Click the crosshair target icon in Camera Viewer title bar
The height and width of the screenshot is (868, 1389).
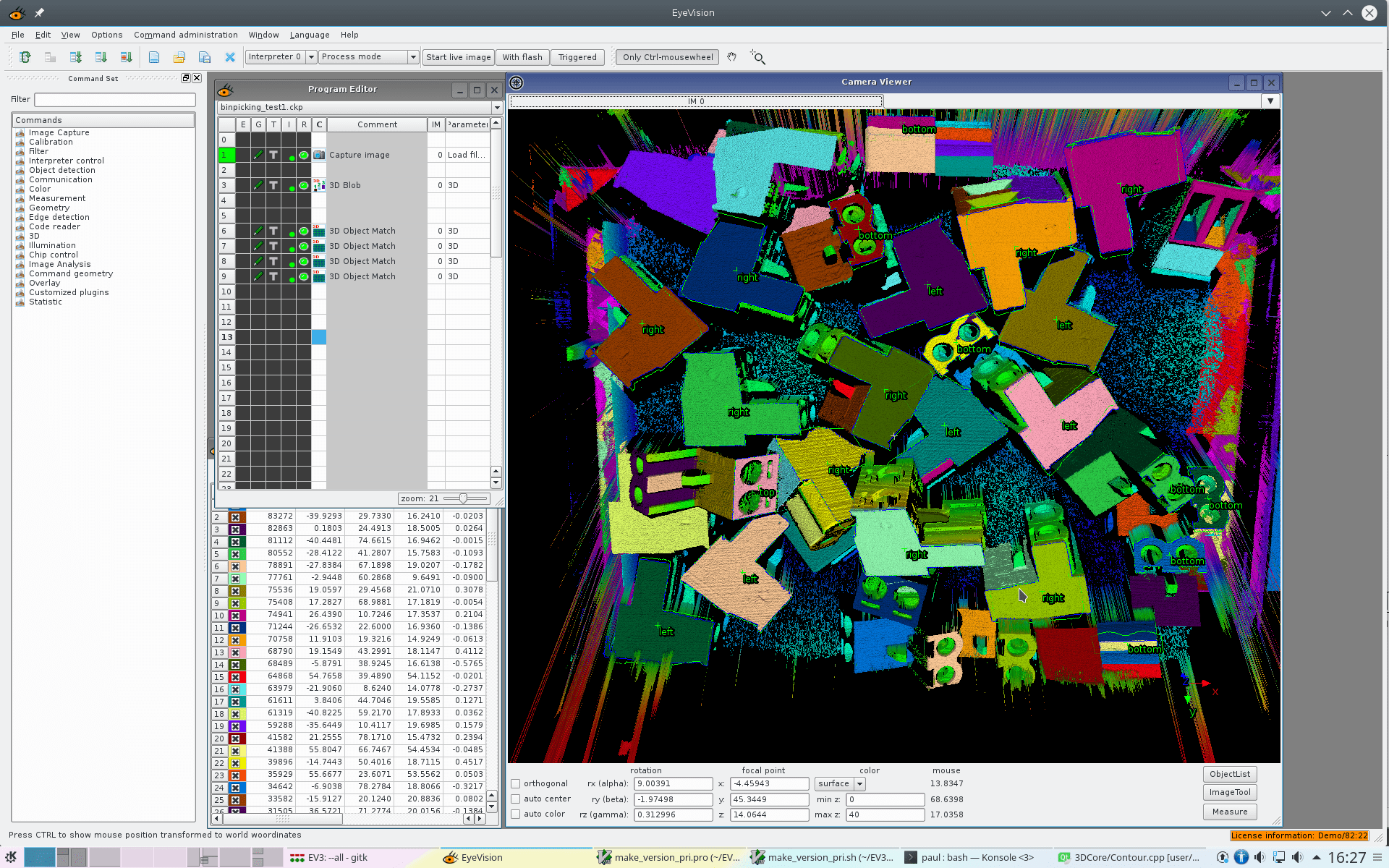click(x=517, y=82)
